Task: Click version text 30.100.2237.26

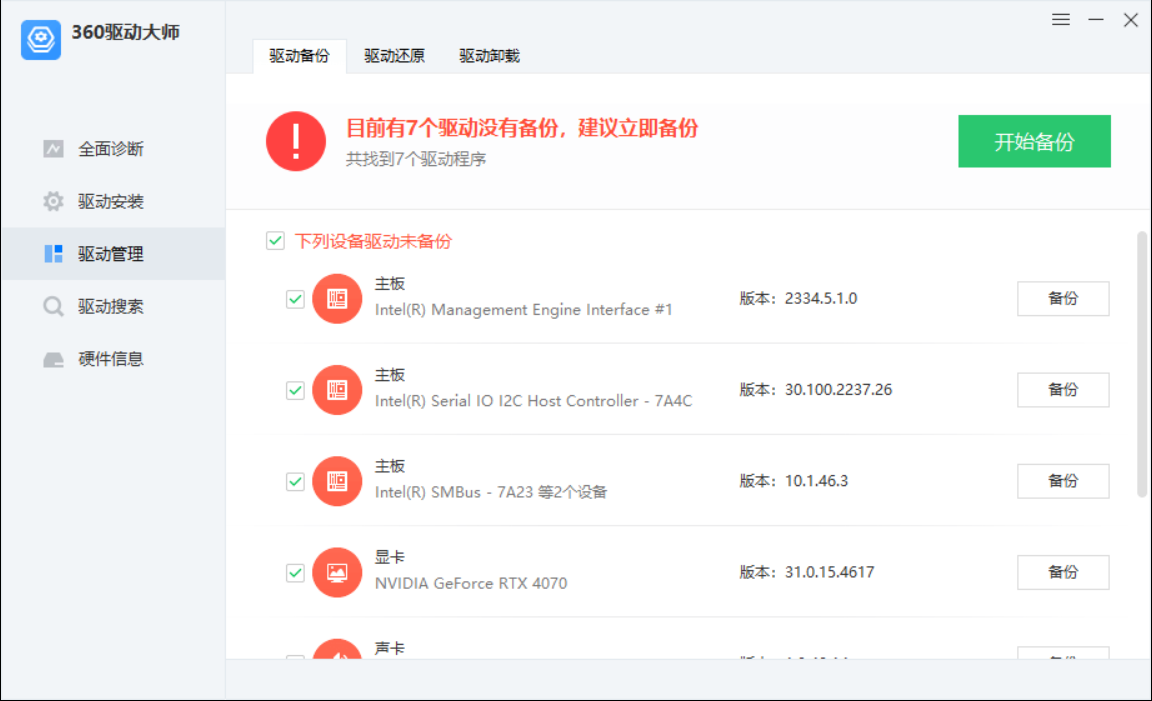Action: pyautogui.click(x=838, y=389)
